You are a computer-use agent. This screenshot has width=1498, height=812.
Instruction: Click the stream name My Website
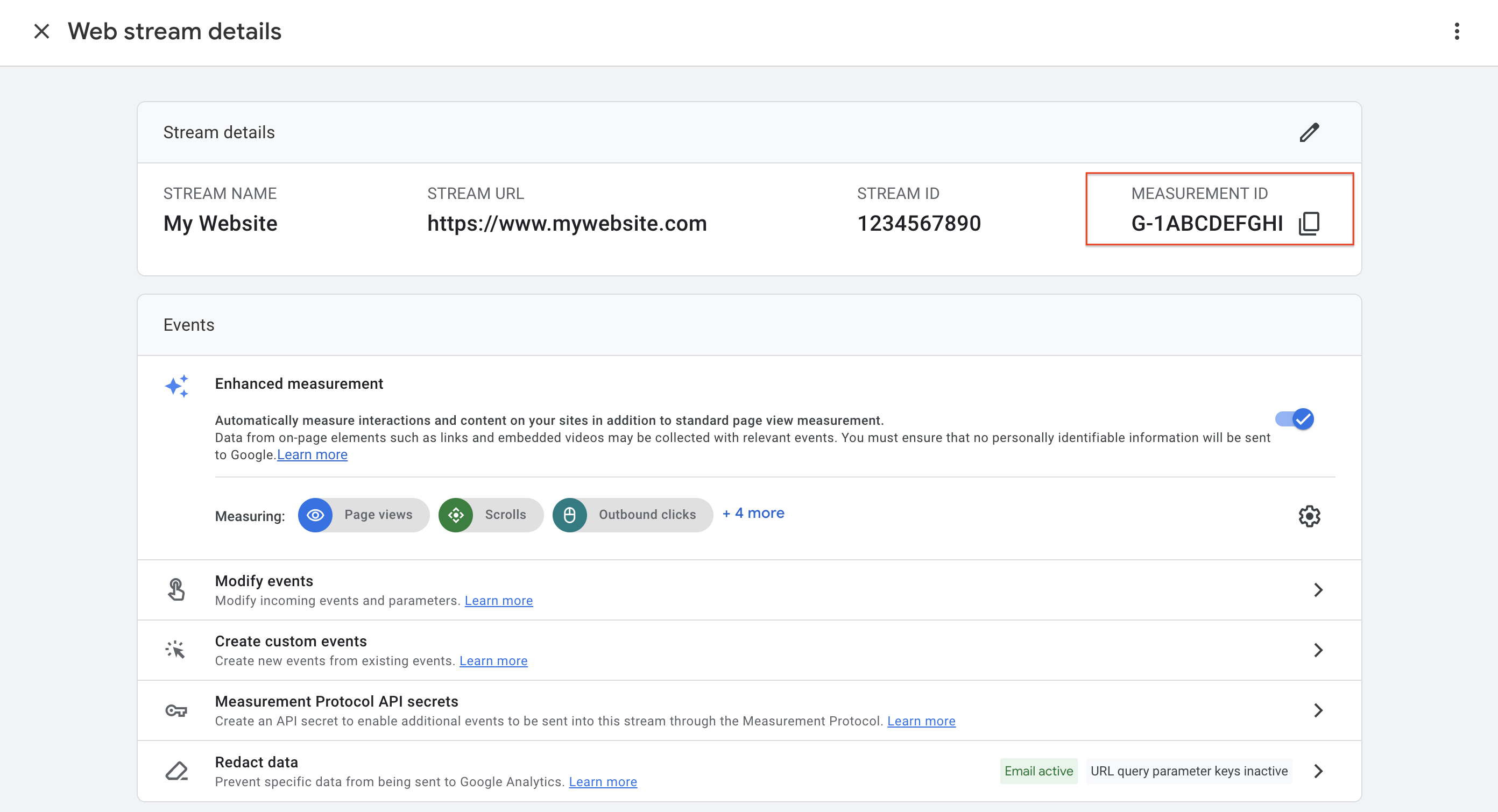(221, 223)
